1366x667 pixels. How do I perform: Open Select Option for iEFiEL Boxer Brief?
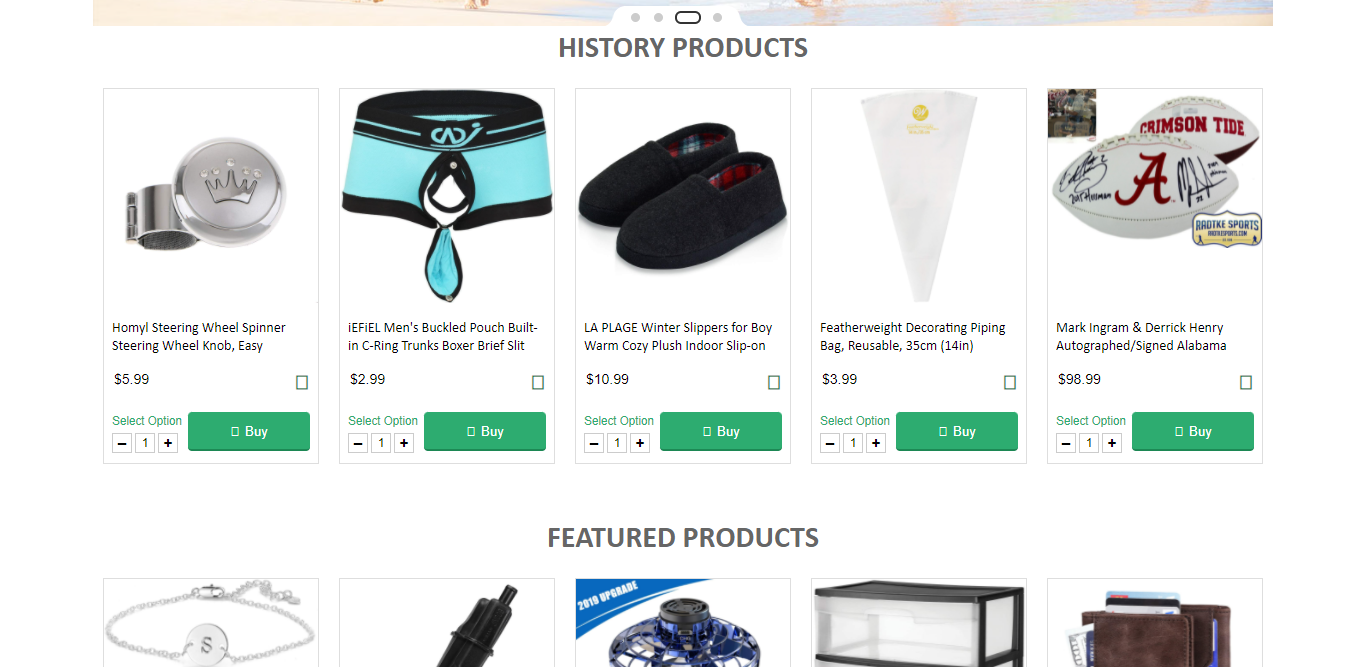tap(383, 421)
